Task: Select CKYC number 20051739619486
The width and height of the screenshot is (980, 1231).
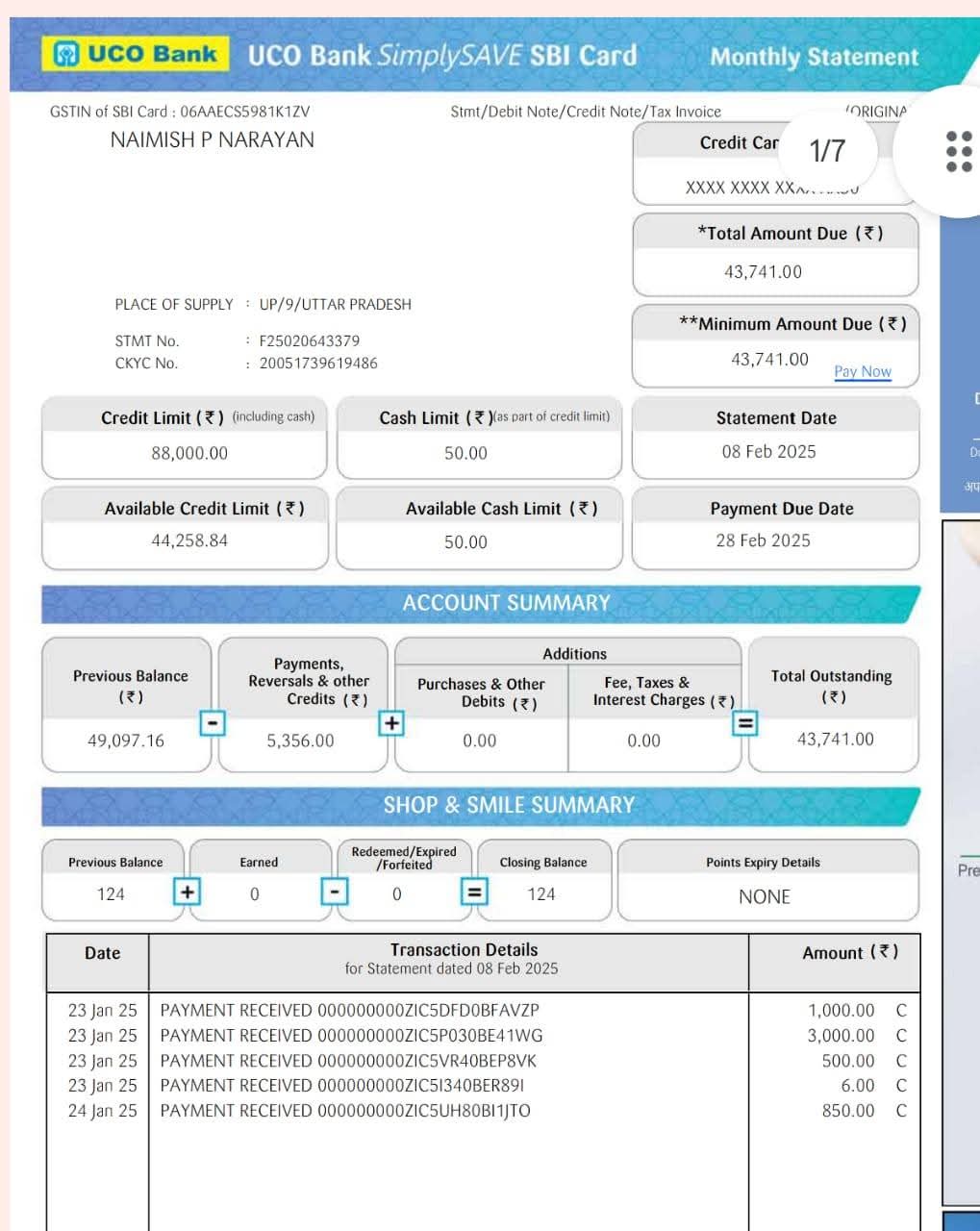Action: (x=318, y=363)
